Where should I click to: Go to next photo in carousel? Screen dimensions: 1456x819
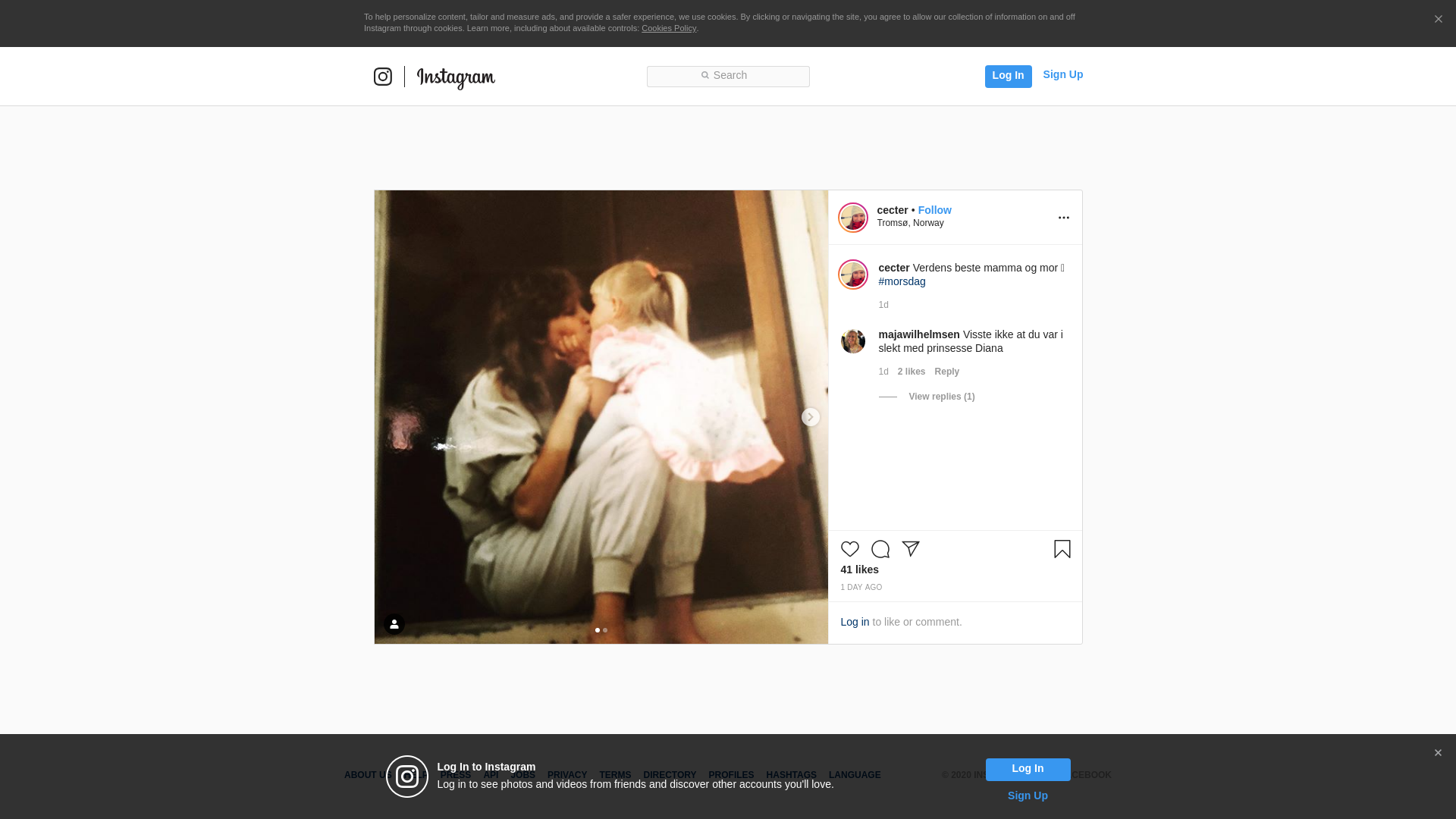pos(810,417)
